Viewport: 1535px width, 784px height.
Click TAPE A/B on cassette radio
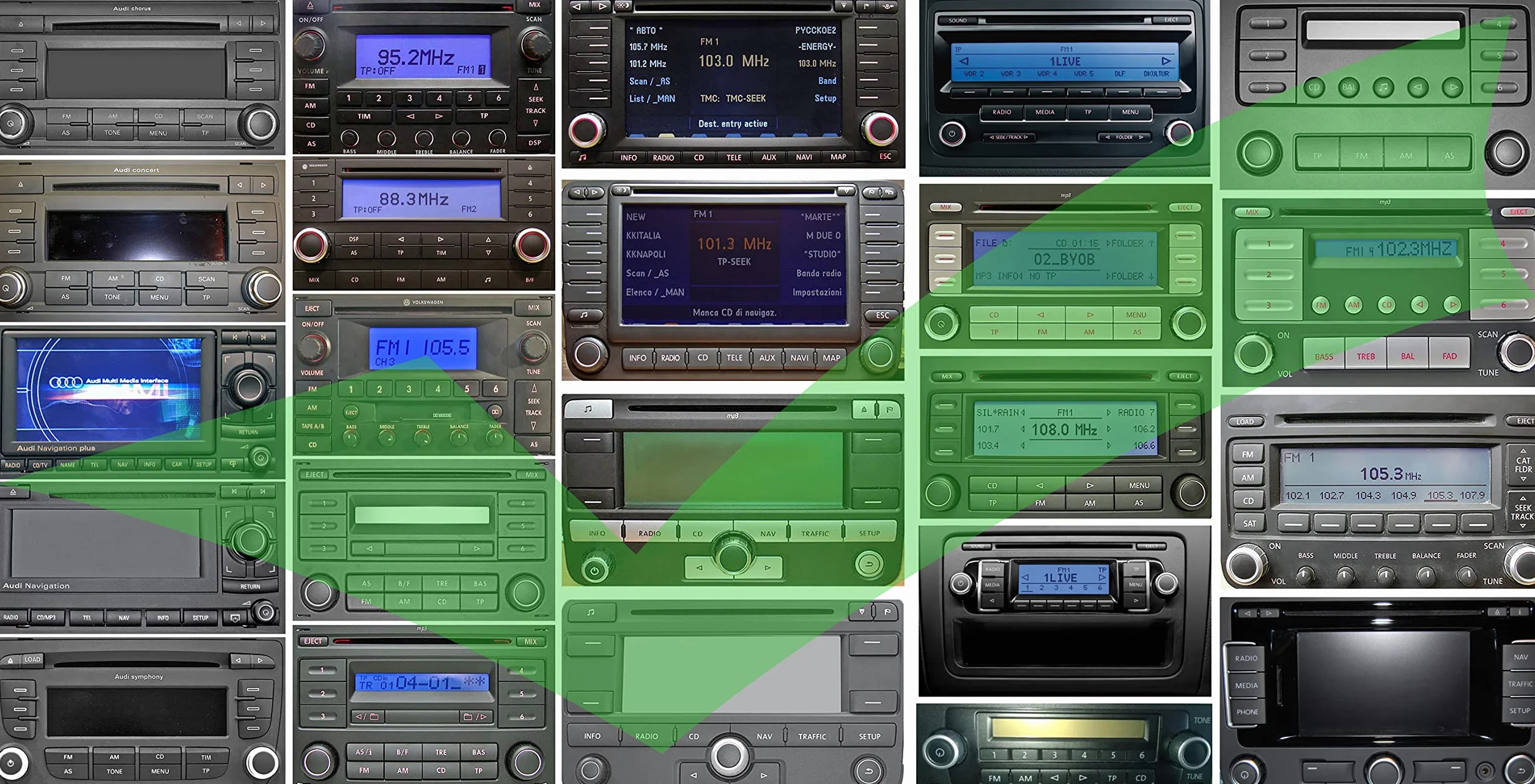click(312, 426)
